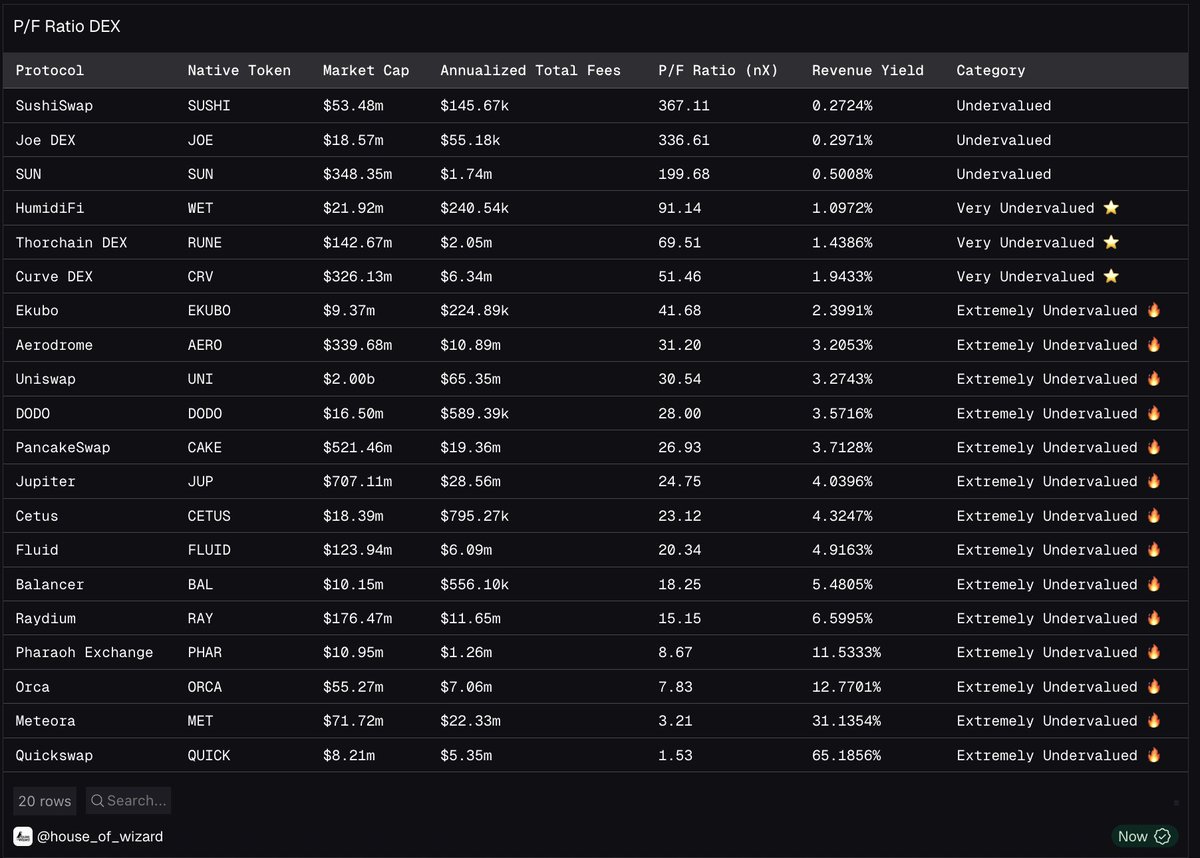Click the 91.14 P/F ratio value

[x=680, y=208]
